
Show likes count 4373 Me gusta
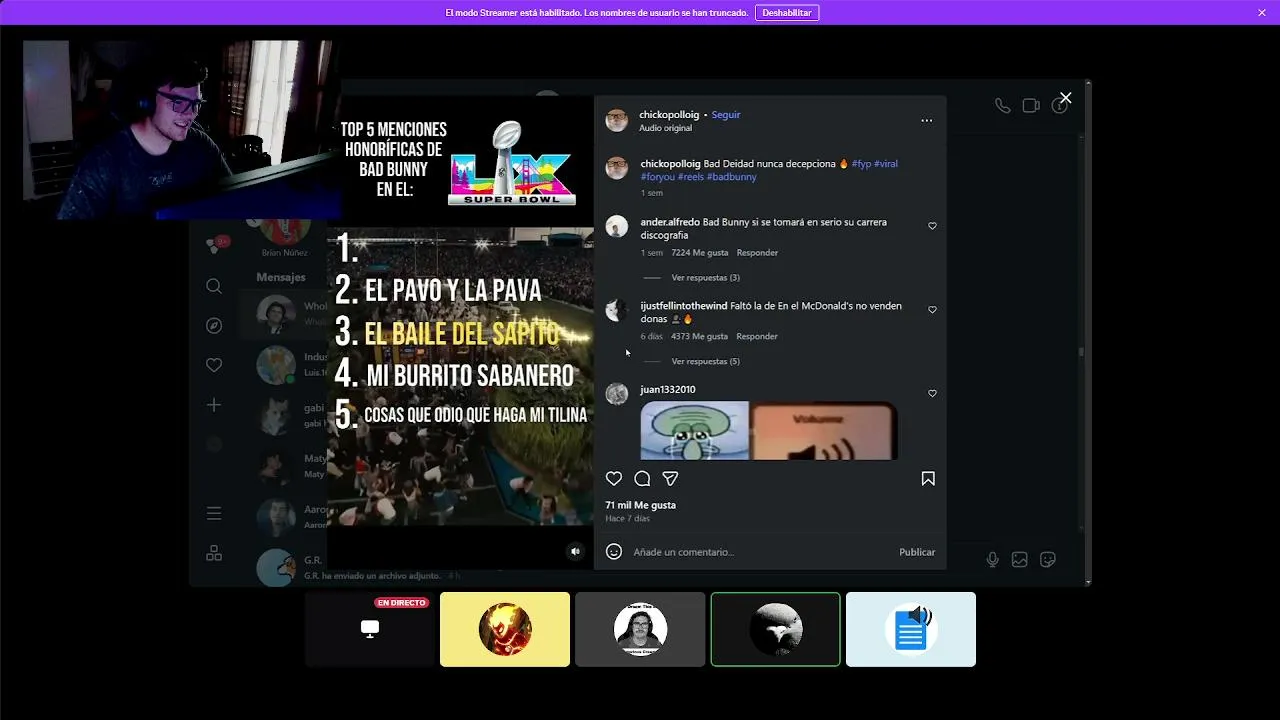[x=700, y=337]
